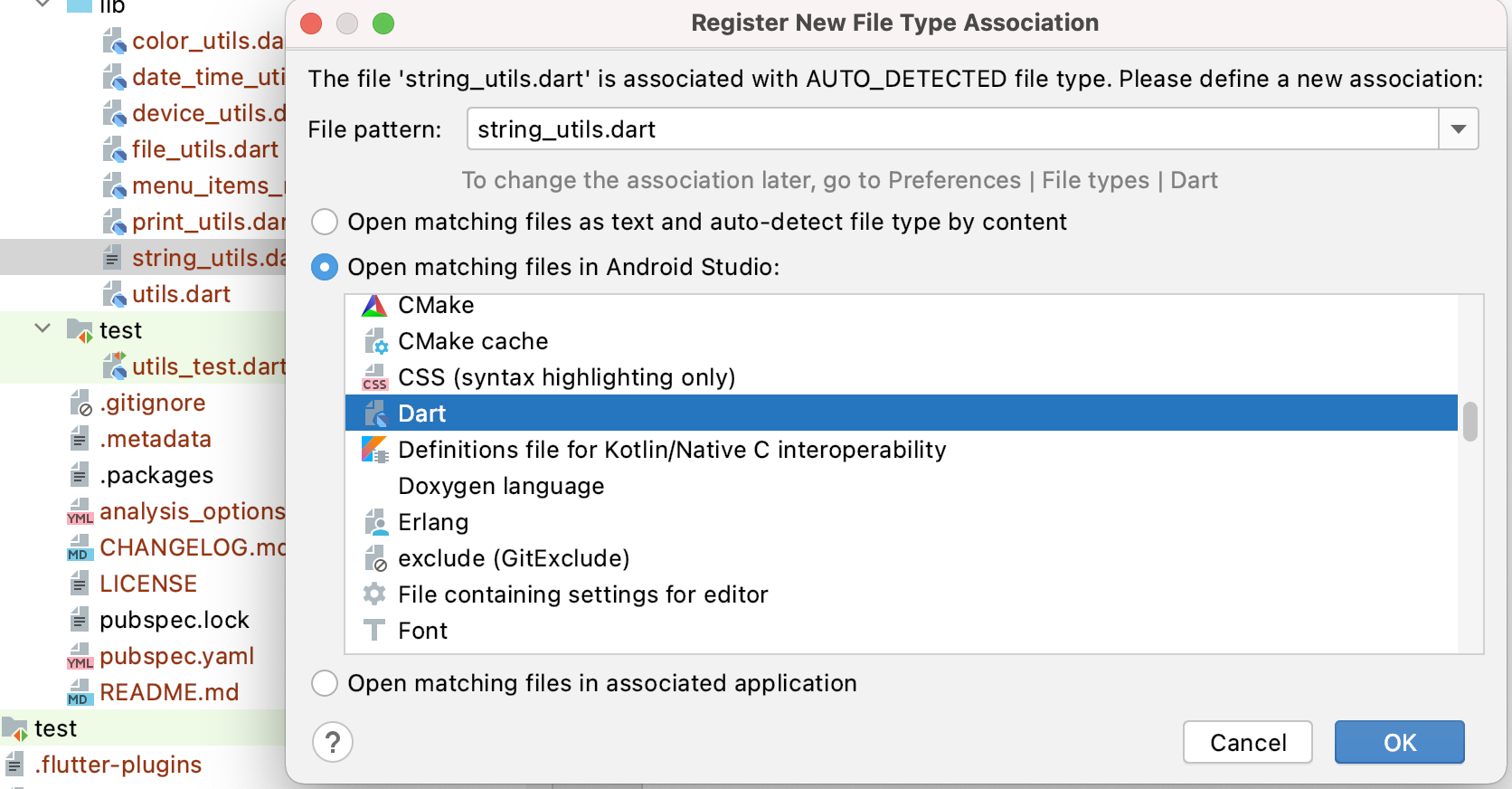The height and width of the screenshot is (789, 1512).
Task: Select open as text and auto-detect option
Action: click(325, 222)
